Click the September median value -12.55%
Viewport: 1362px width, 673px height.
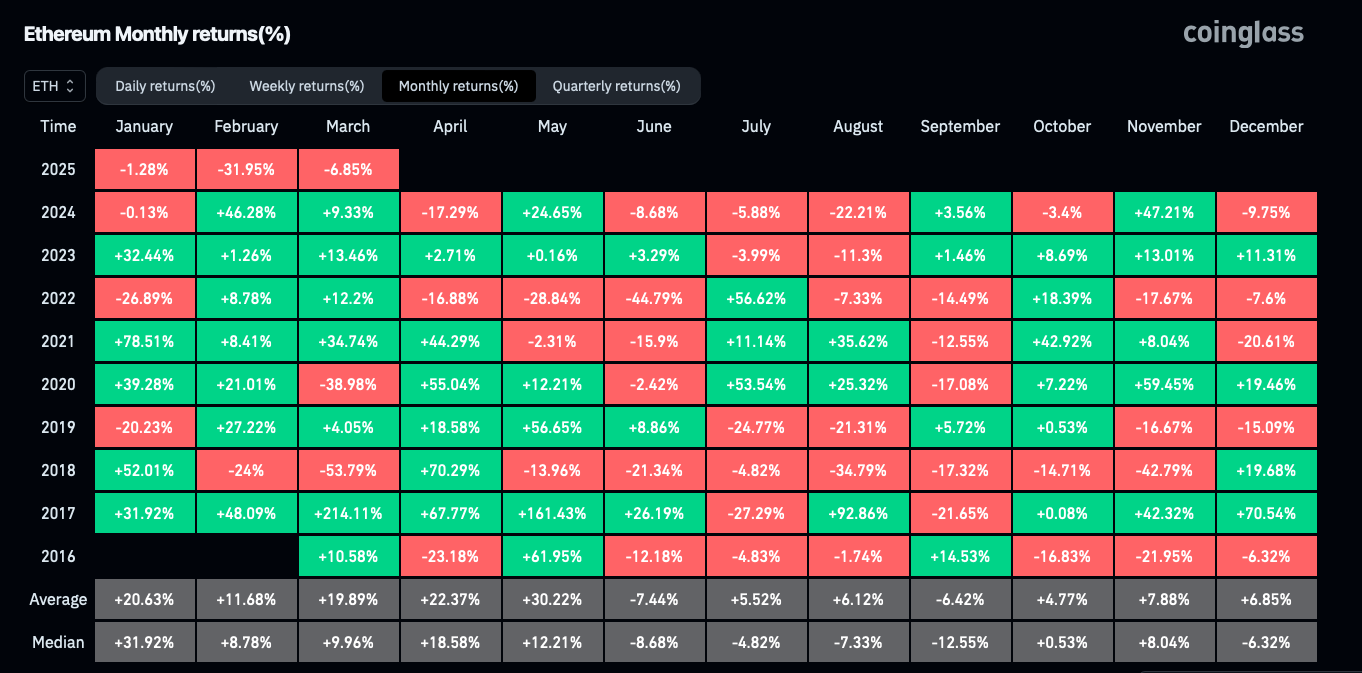pyautogui.click(x=960, y=642)
